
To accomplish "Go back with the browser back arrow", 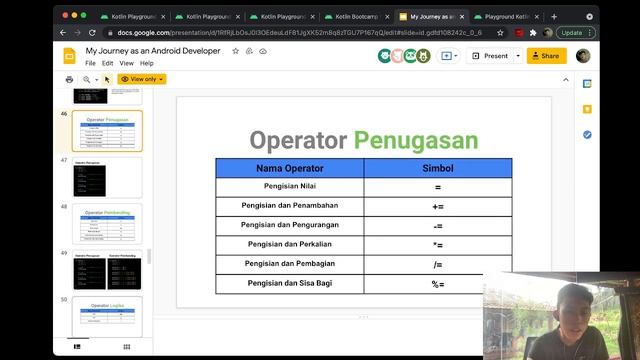I will (x=63, y=33).
